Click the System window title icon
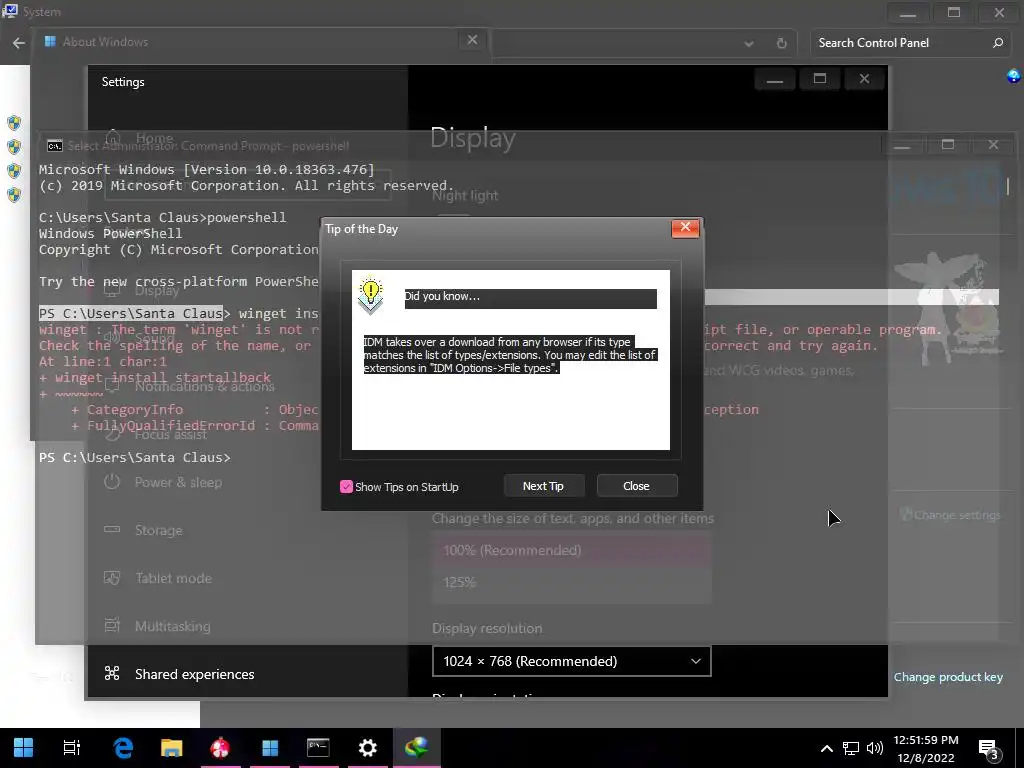The image size is (1024, 768). click(10, 11)
